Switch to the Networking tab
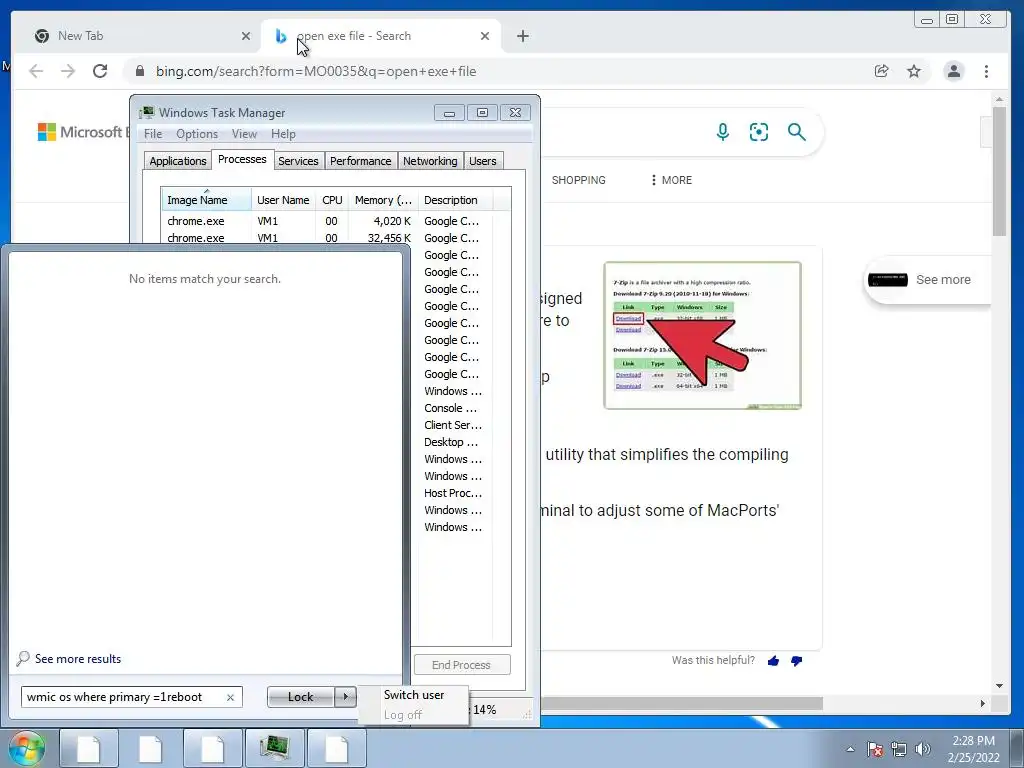The height and width of the screenshot is (768, 1024). [430, 161]
